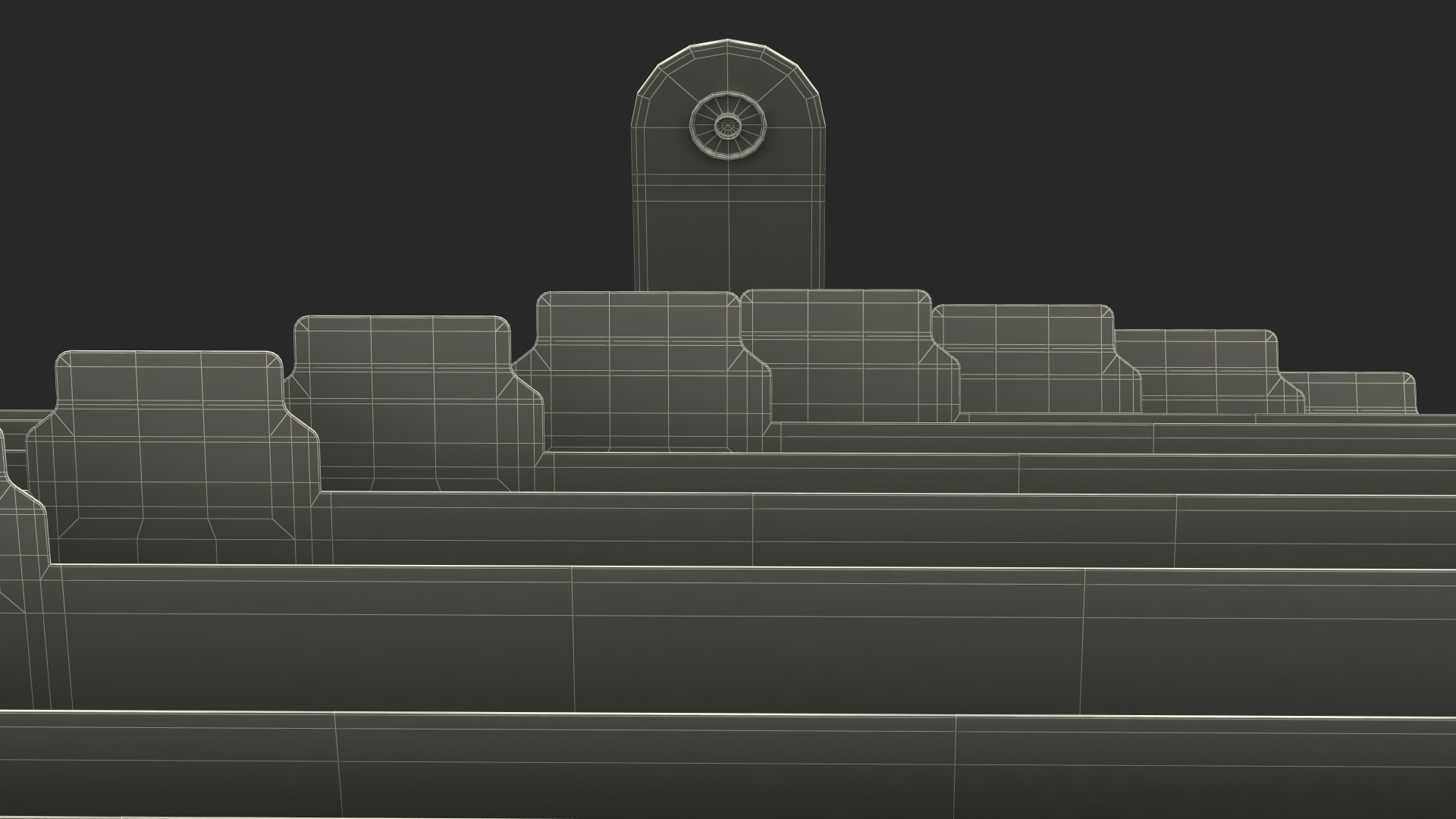
Task: Select the beveled inner base of the leftmost tab
Action: click(x=174, y=529)
